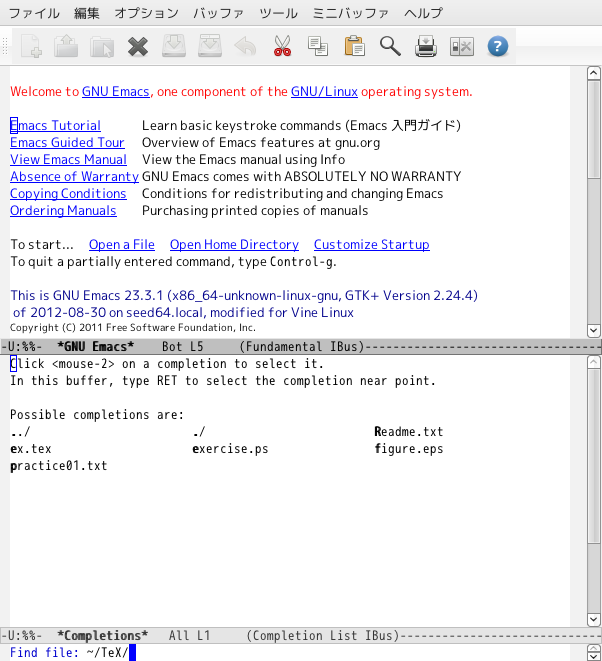Open the オプション menu

coord(147,13)
